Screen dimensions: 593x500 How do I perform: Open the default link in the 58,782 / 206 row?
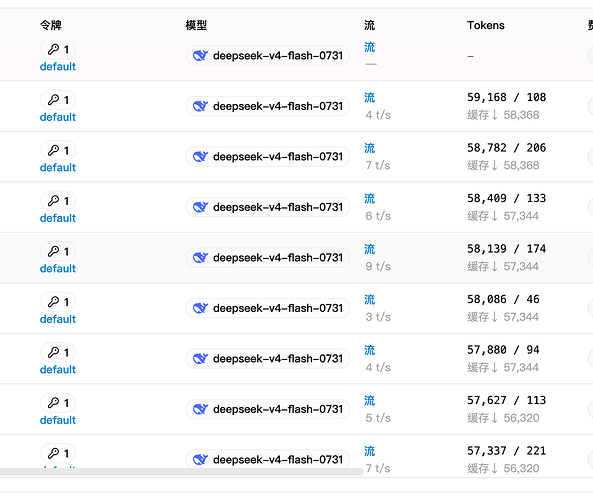tap(58, 168)
